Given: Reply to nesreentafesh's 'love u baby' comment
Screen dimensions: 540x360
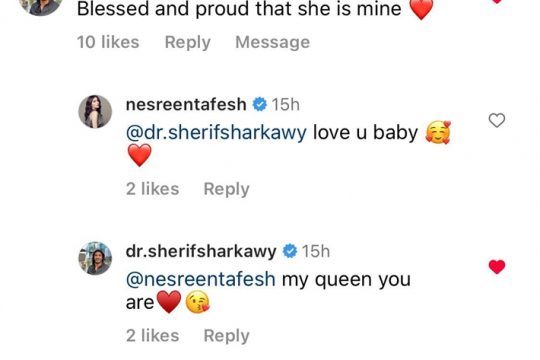Looking at the screenshot, I should 226,189.
